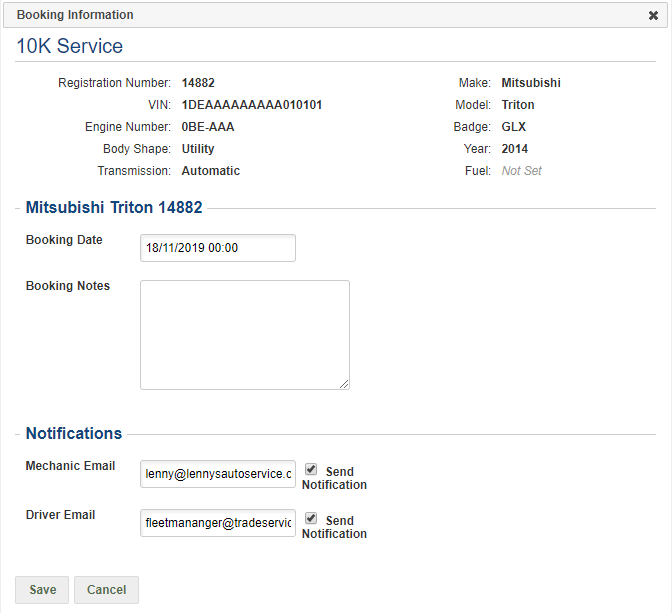Collapse the Mitsubishi Triton 14882 section
Image resolution: width=672 pixels, height=613 pixels.
114,208
